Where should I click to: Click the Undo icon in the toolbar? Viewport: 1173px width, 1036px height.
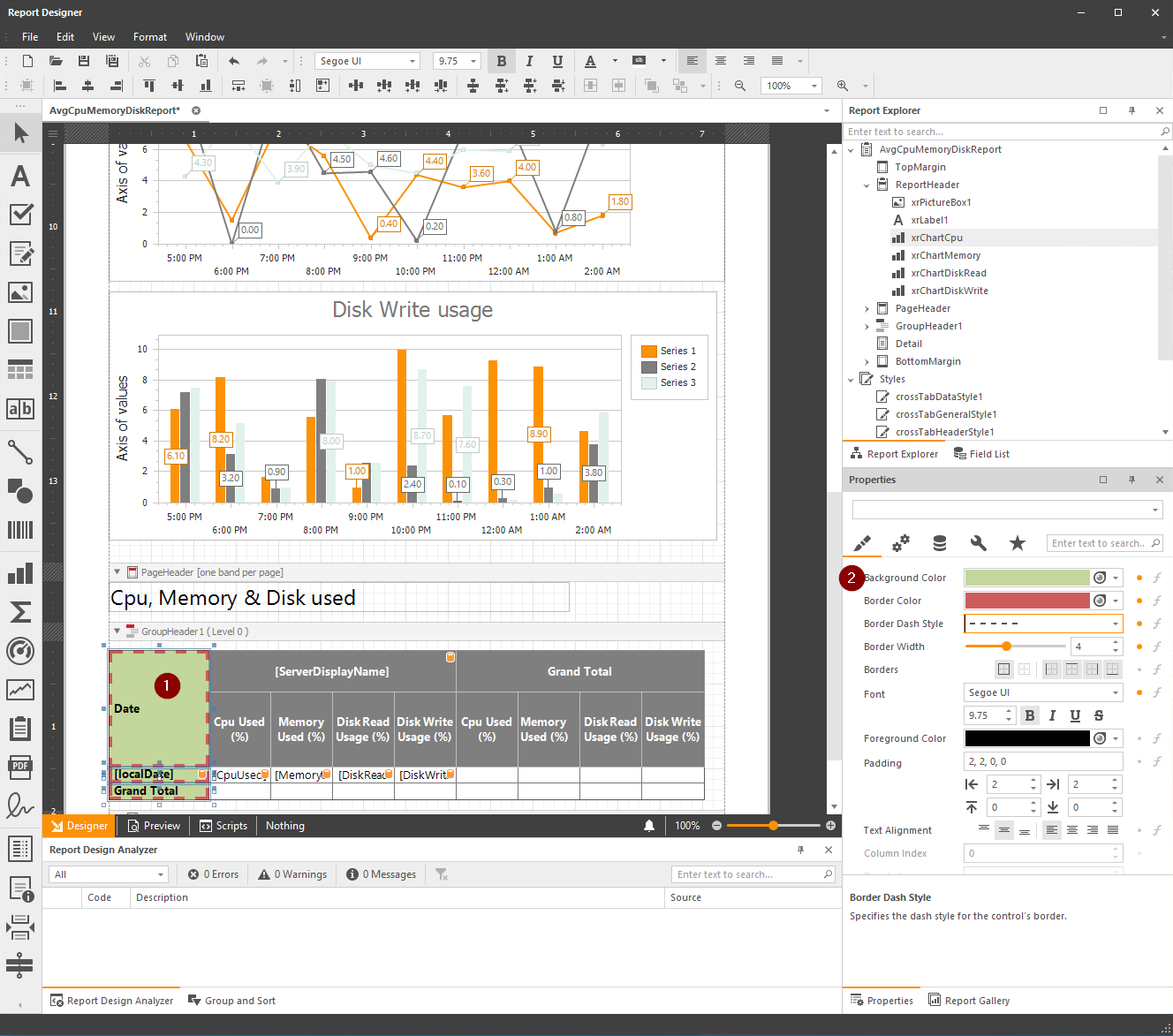pyautogui.click(x=234, y=60)
